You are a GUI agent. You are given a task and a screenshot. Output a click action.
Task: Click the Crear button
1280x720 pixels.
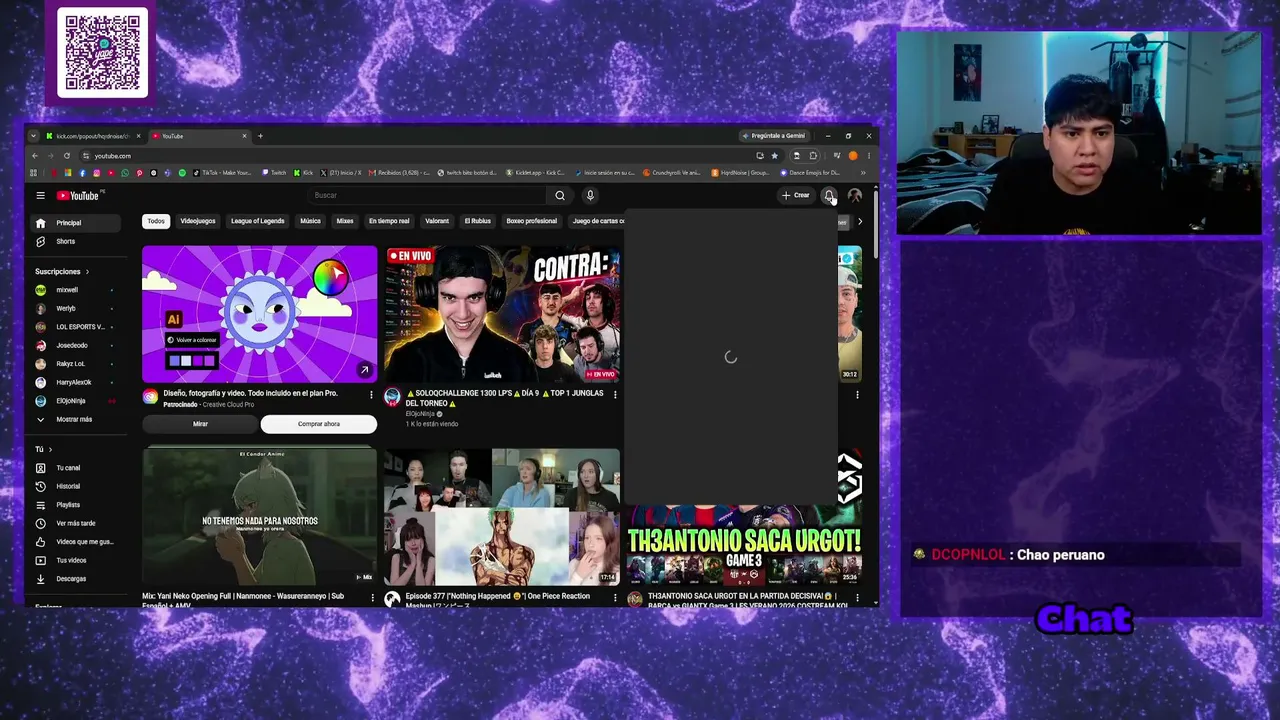click(797, 196)
